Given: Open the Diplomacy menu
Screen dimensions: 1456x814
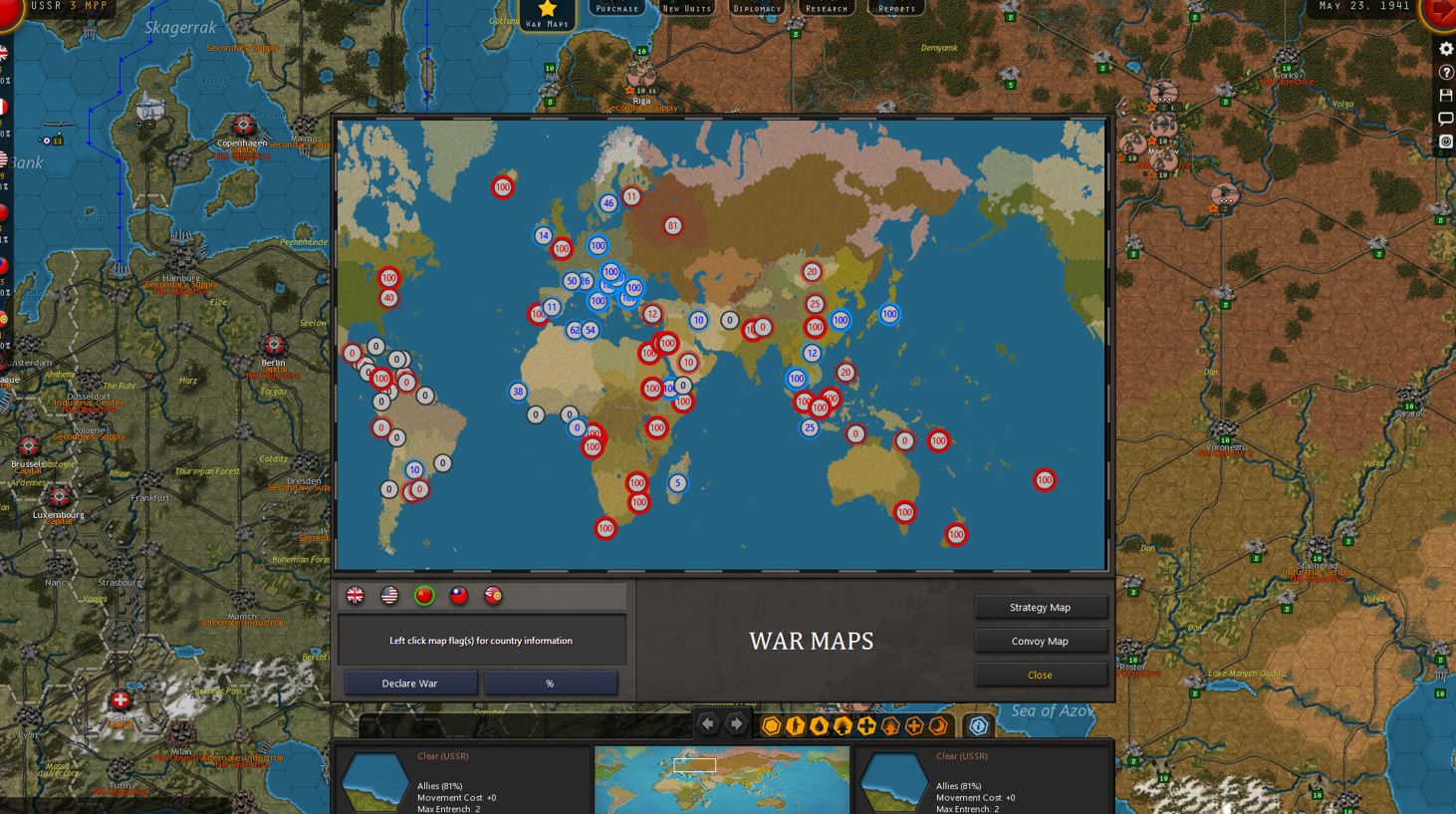Looking at the screenshot, I should pyautogui.click(x=757, y=8).
